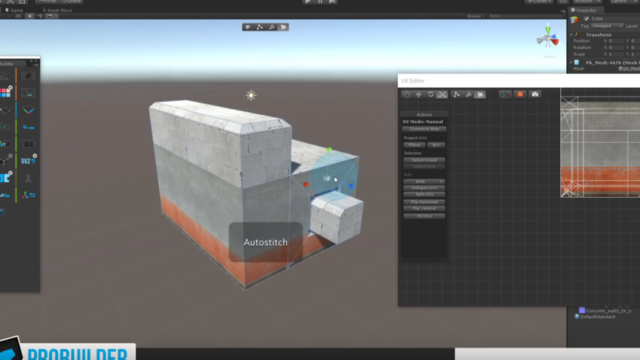The width and height of the screenshot is (640, 360).
Task: Click Flip Vertical button
Action: pos(424,209)
